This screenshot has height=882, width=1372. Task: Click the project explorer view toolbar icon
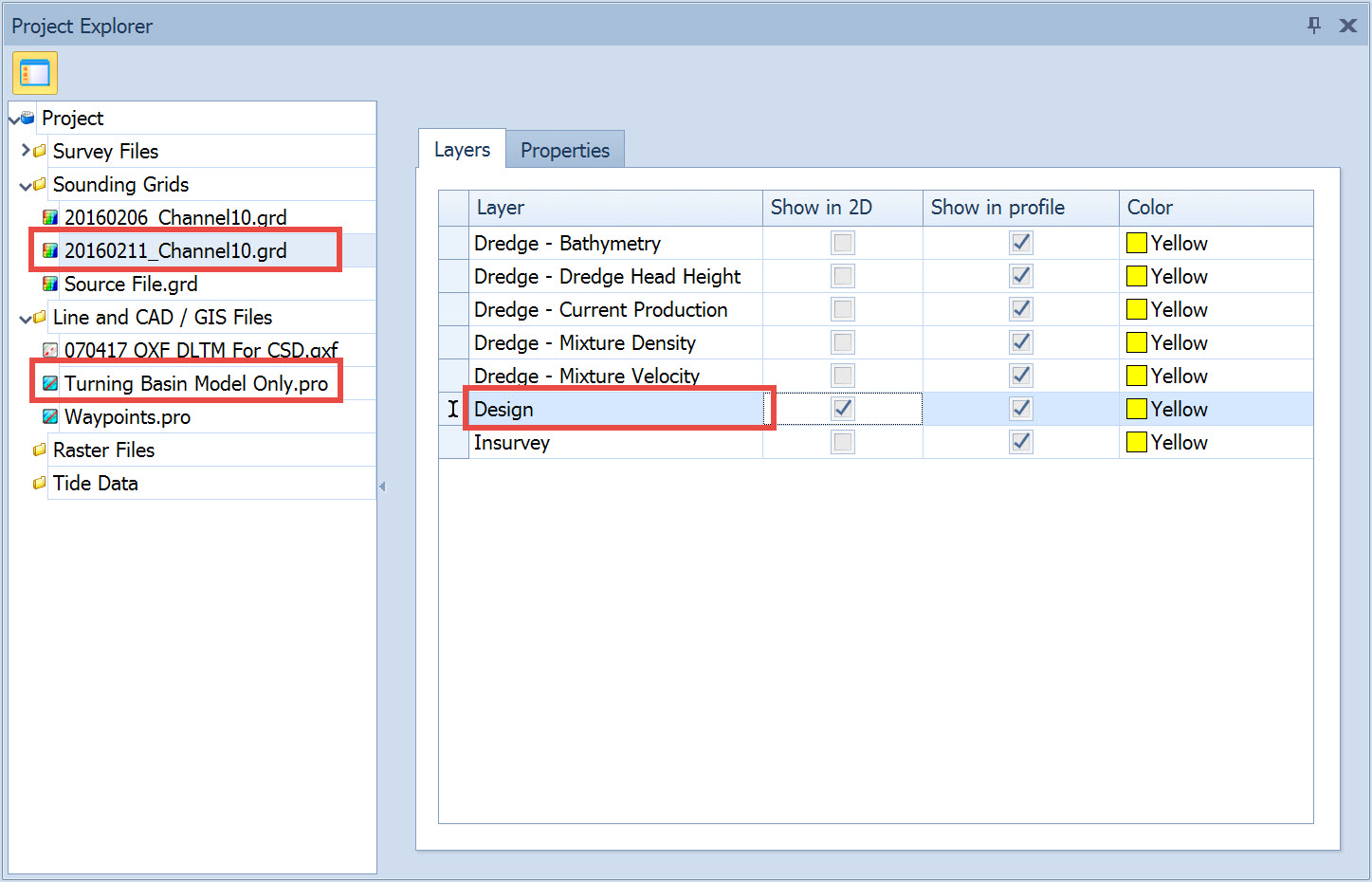tap(35, 73)
